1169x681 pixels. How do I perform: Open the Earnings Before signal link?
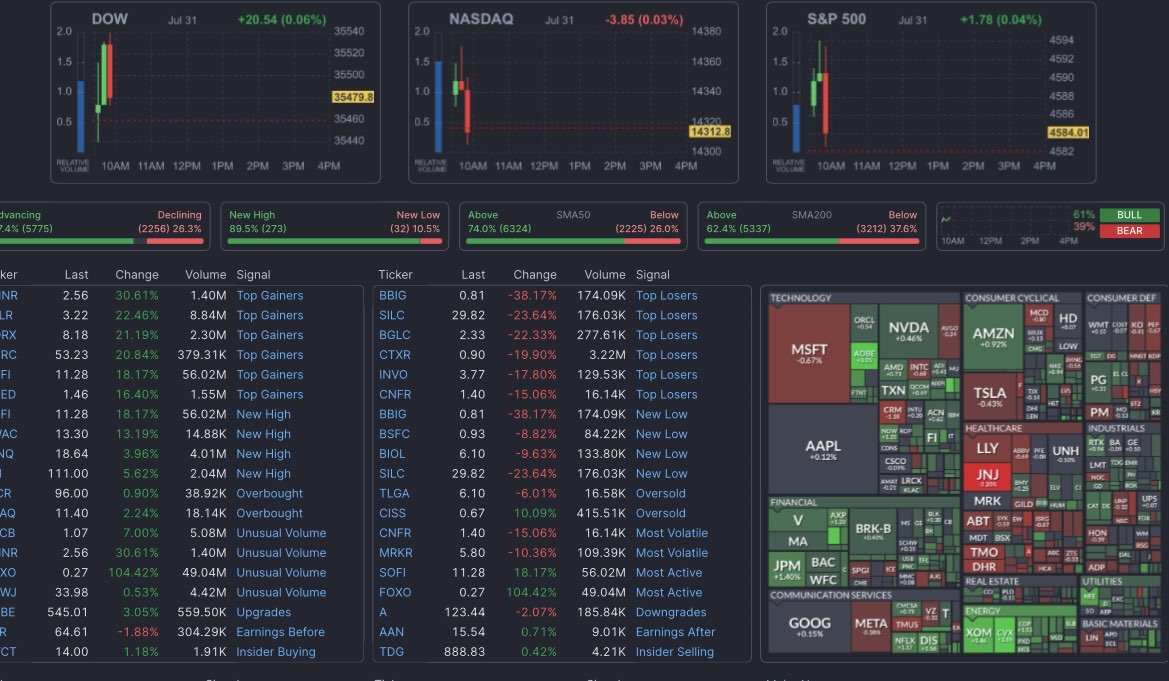[280, 632]
